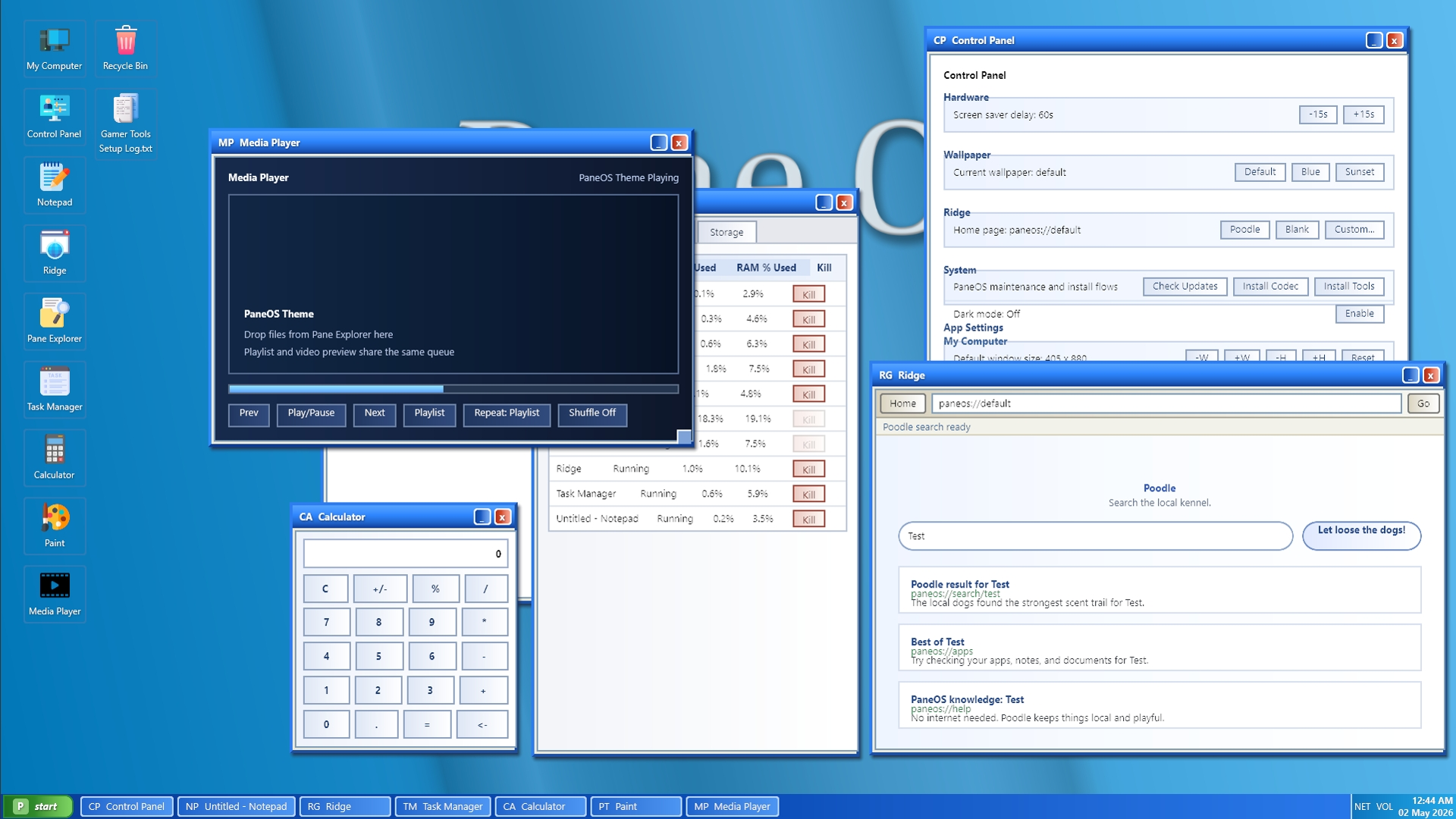Toggle Shuffle Off in Media Player
Viewport: 1456px width, 819px height.
(592, 414)
